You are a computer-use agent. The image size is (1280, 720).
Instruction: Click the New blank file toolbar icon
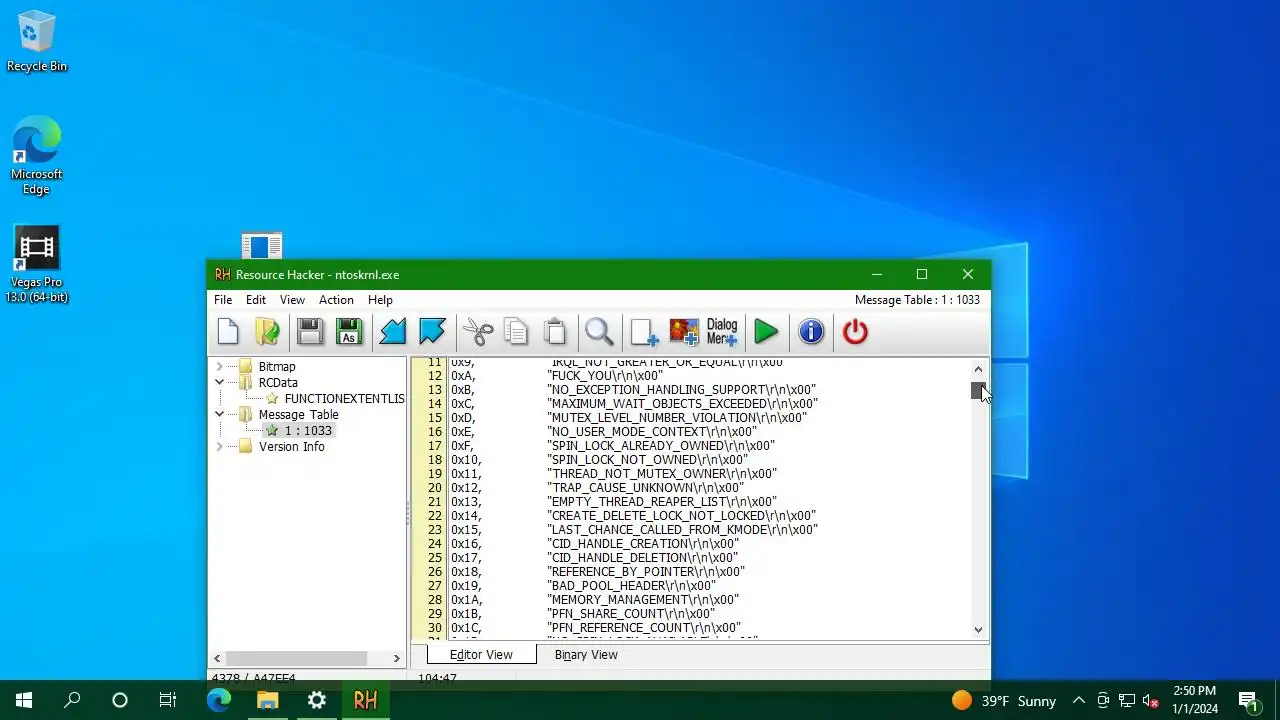coord(228,332)
